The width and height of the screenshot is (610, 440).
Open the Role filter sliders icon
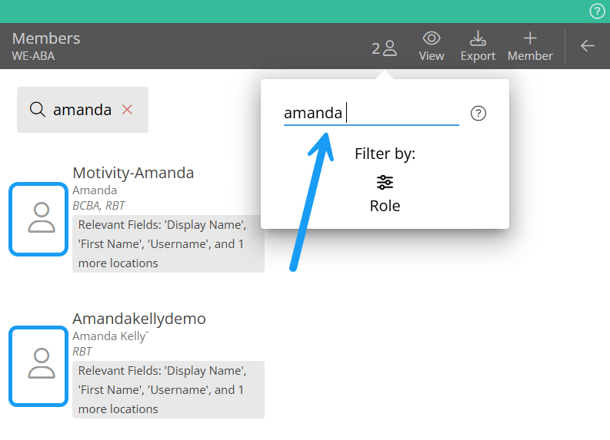(385, 182)
